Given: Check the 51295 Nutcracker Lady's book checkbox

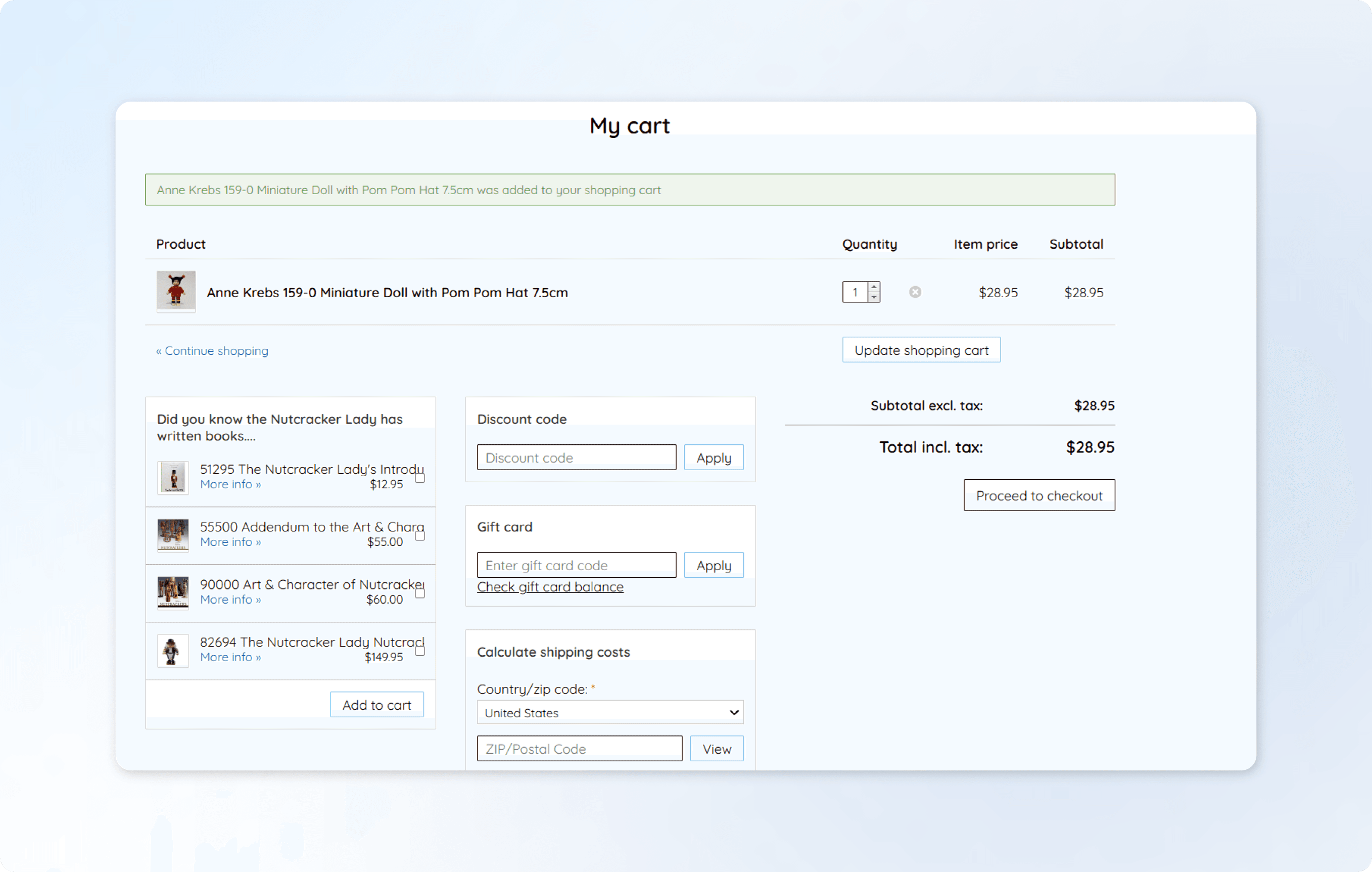Looking at the screenshot, I should tap(420, 478).
